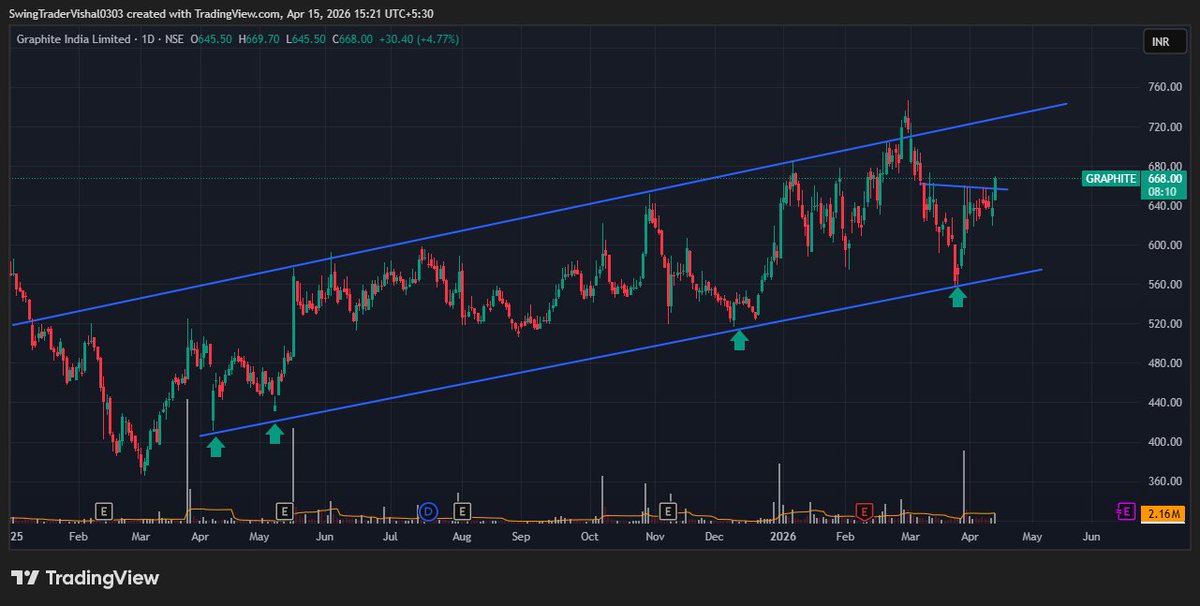Click the 760.00 price axis label

tap(1163, 87)
